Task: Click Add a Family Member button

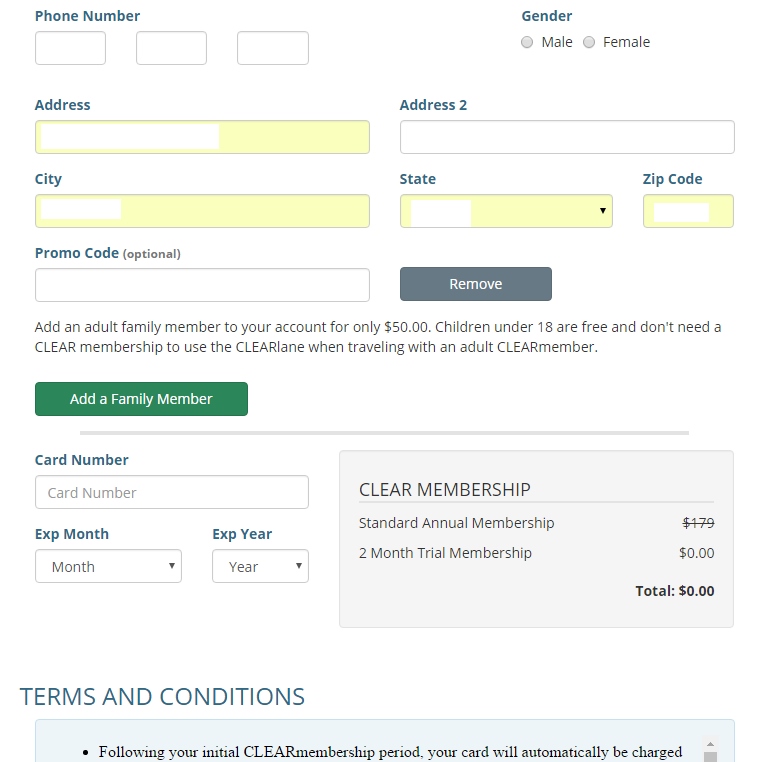Action: click(141, 399)
